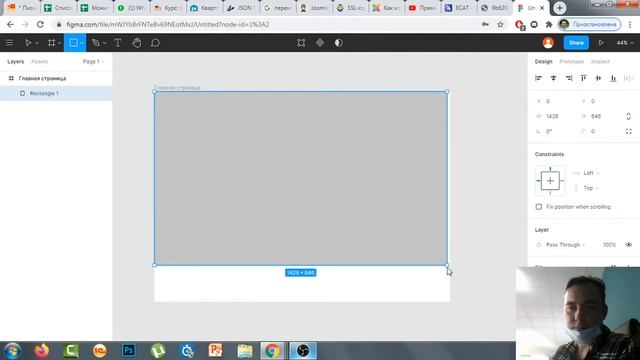Click the Y position field
Image resolution: width=640 pixels, height=360 pixels.
click(x=600, y=101)
